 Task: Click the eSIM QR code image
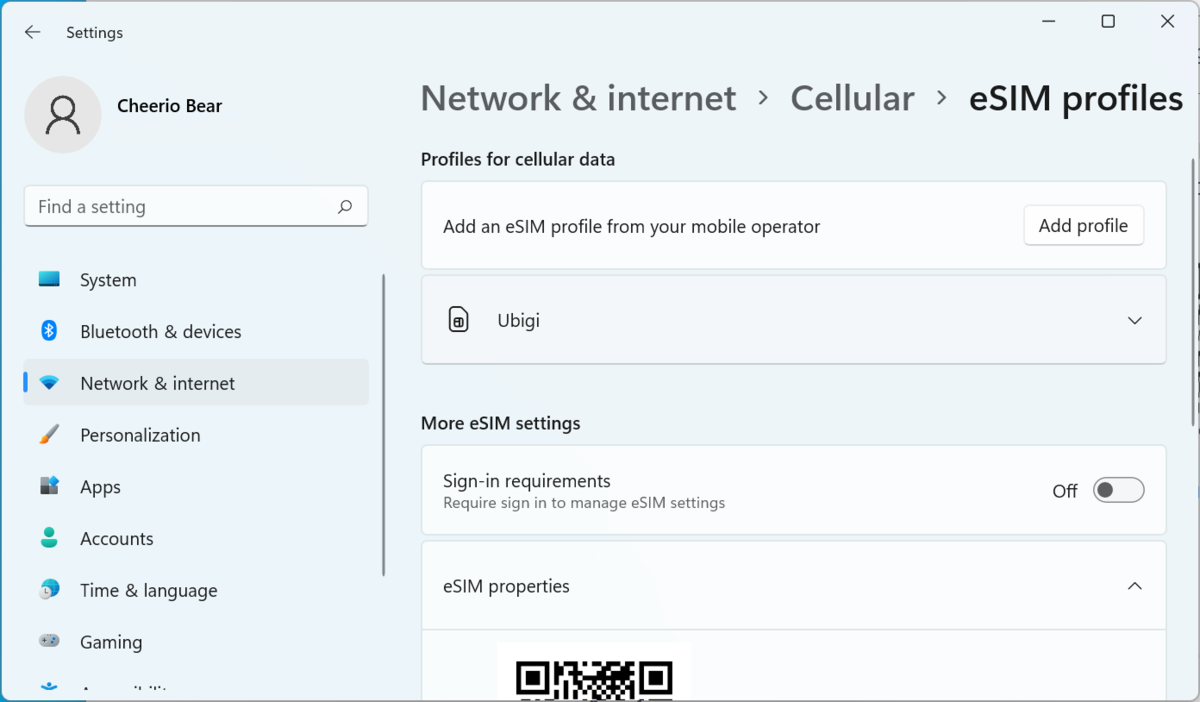tap(594, 672)
